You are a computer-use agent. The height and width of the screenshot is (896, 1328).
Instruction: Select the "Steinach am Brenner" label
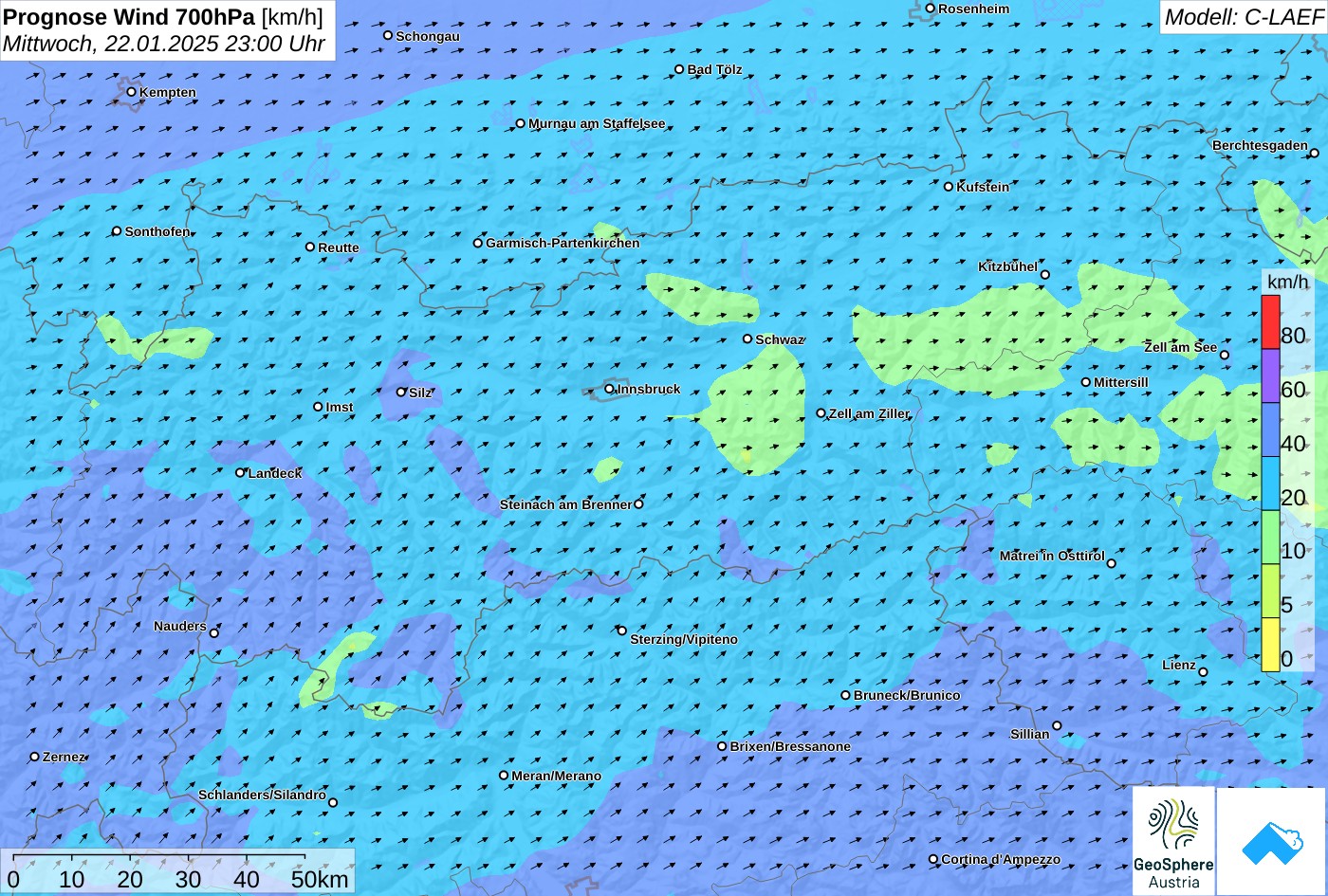[565, 504]
